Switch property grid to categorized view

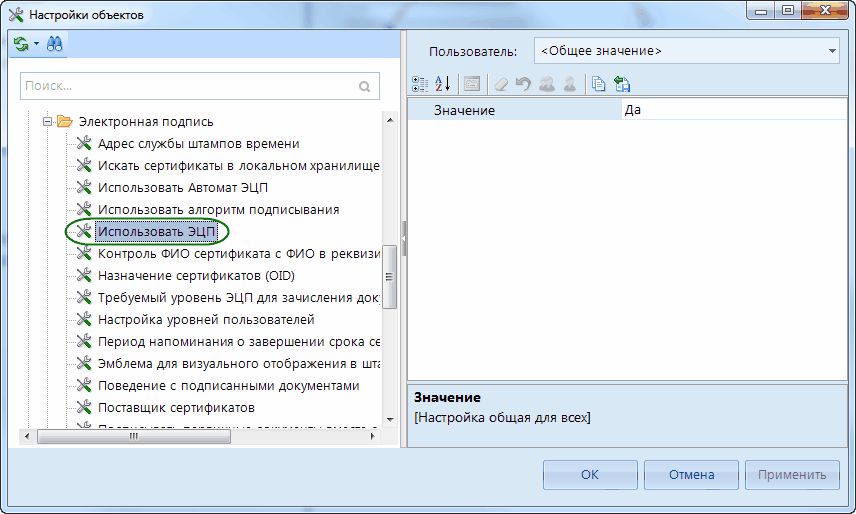point(420,85)
